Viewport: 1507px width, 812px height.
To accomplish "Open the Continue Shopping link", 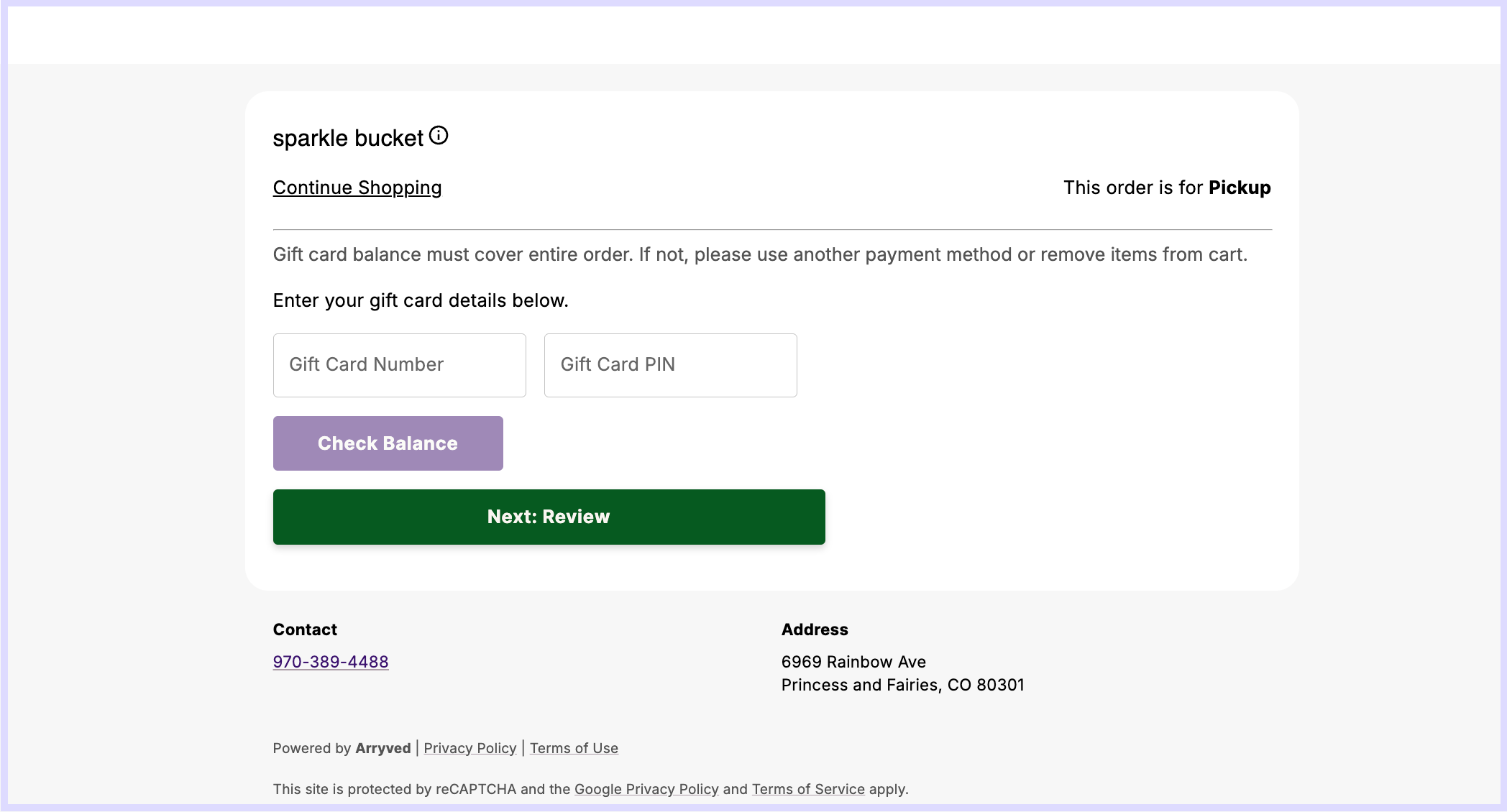I will (x=357, y=188).
